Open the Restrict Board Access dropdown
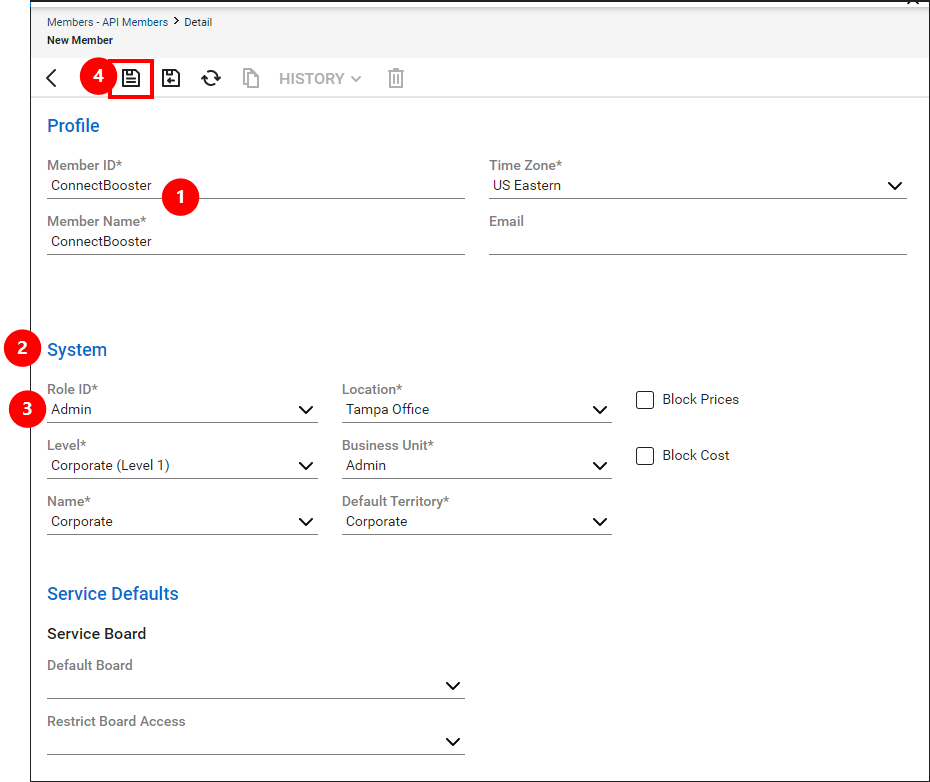 (453, 742)
